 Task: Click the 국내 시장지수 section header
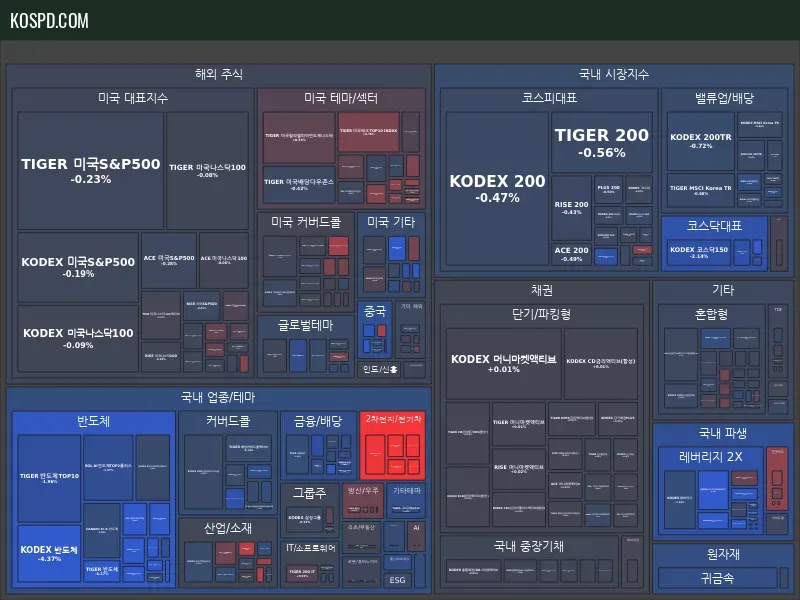614,74
